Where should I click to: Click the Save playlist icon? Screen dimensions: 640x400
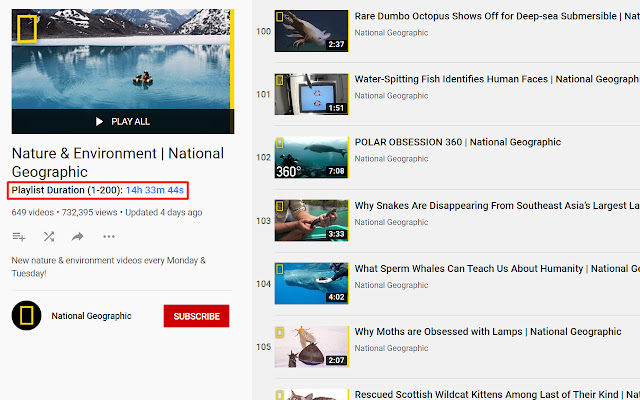19,236
